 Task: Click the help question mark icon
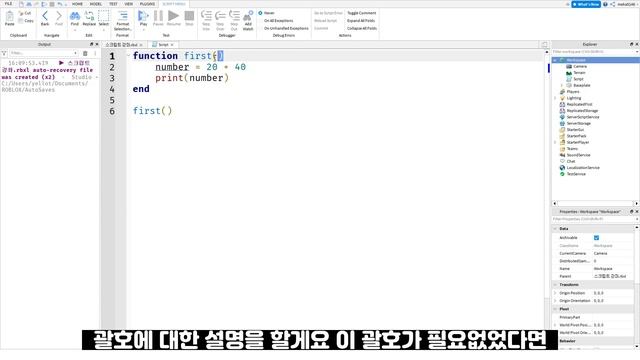[x=605, y=4]
